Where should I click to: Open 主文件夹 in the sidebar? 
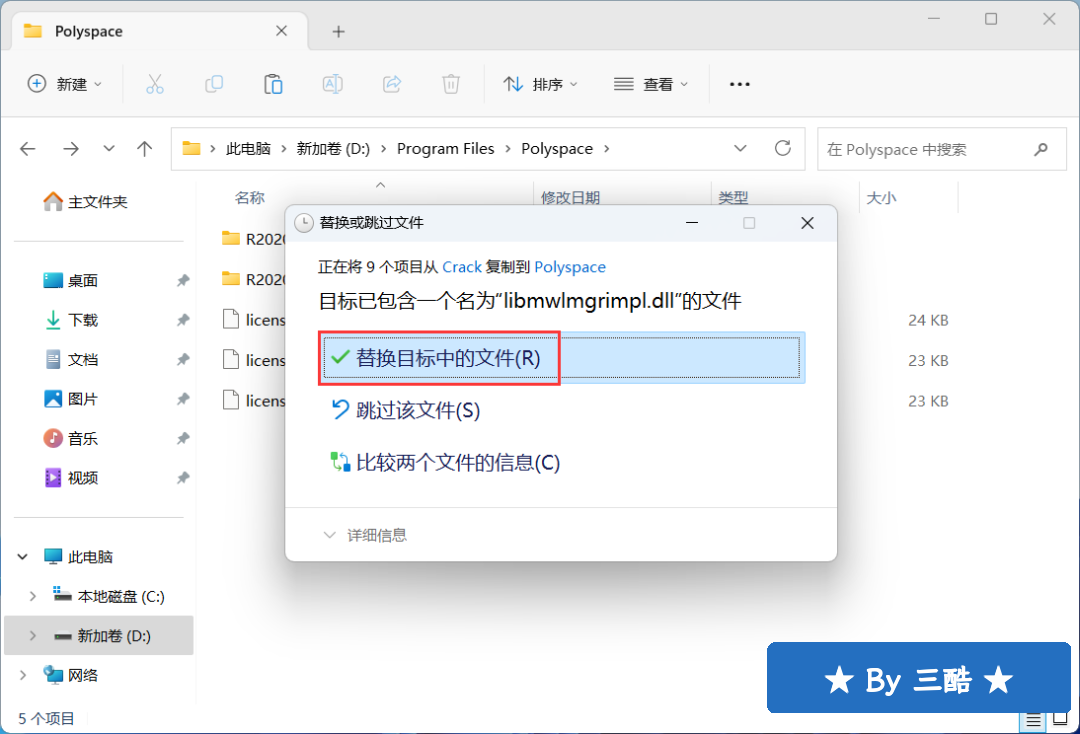[x=85, y=202]
